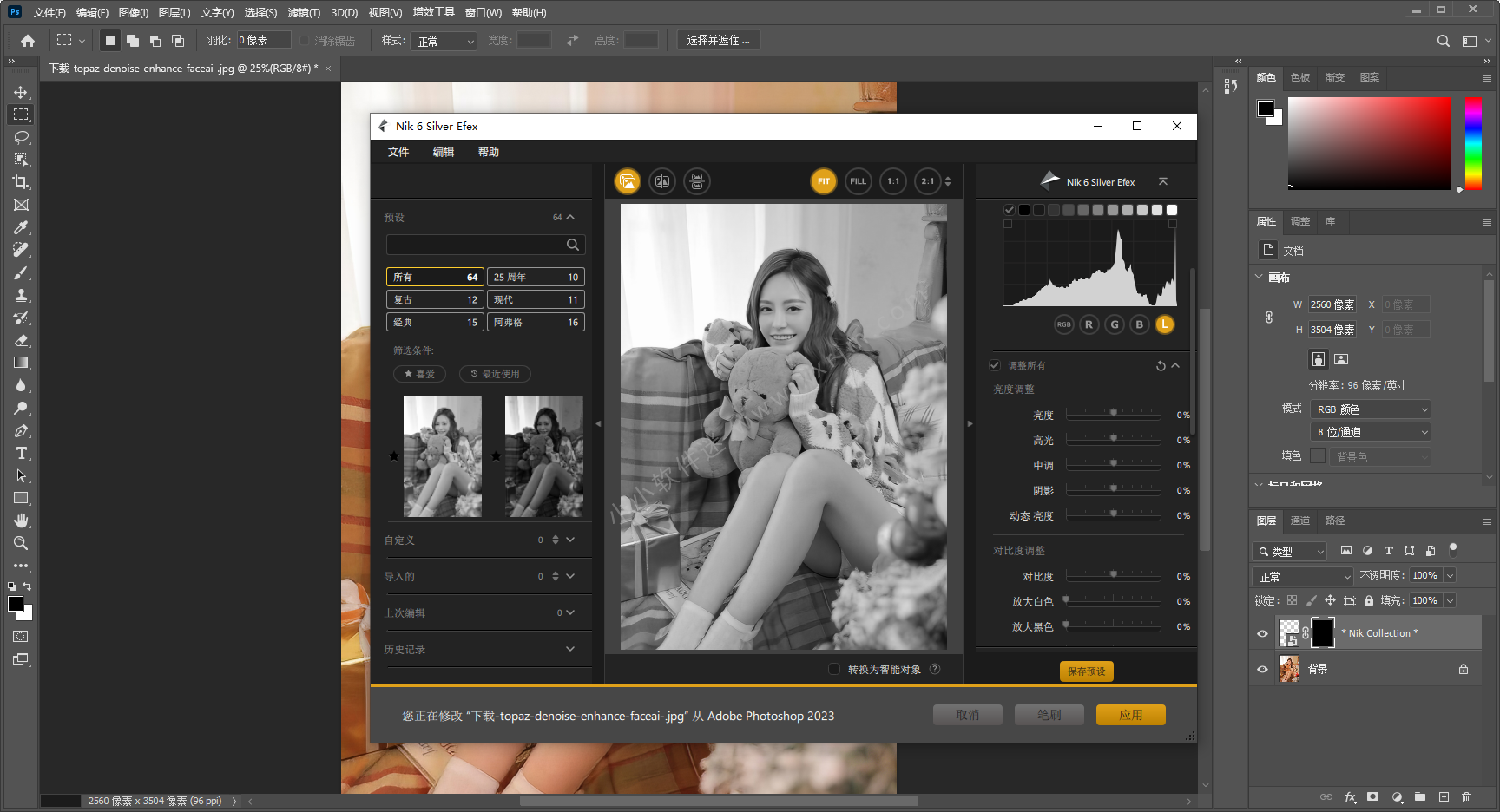Viewport: 1500px width, 812px height.
Task: Reset all adjustments circular arrow icon
Action: click(1161, 366)
